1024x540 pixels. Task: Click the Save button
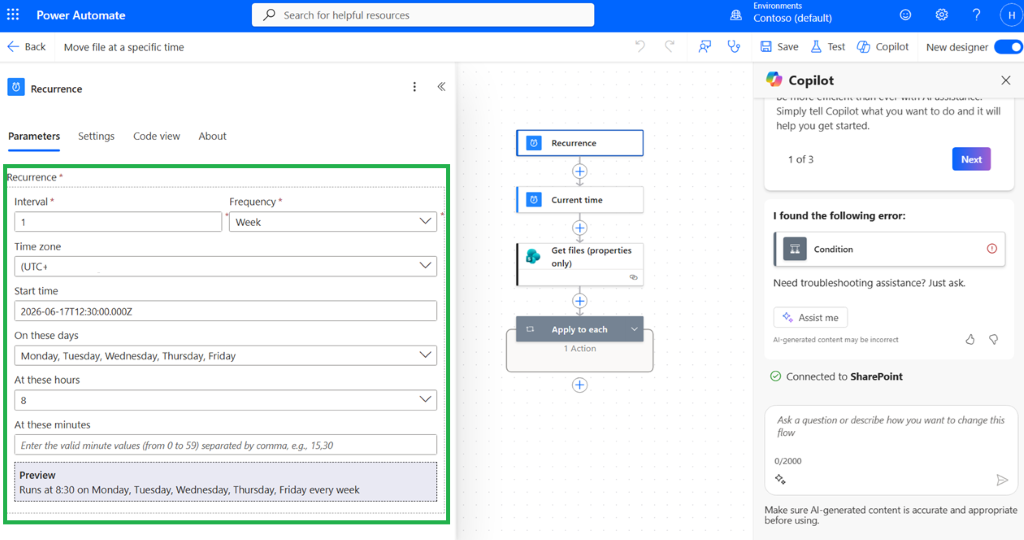[779, 46]
